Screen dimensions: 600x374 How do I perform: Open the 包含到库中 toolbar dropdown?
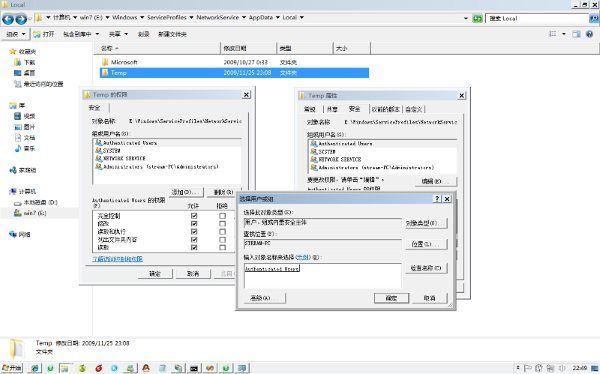(x=81, y=34)
